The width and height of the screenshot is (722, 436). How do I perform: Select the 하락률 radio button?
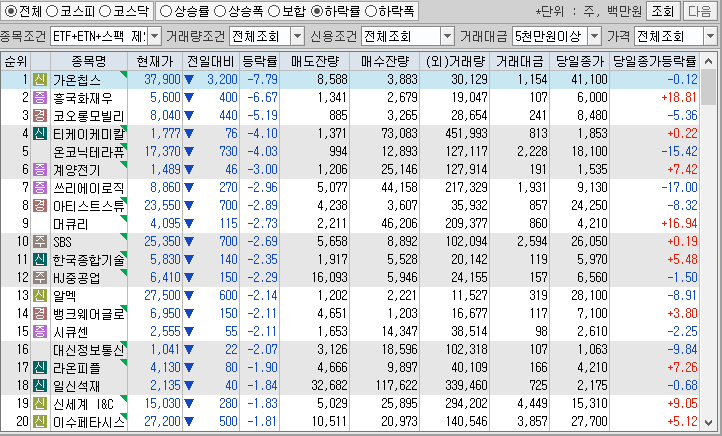pos(317,11)
